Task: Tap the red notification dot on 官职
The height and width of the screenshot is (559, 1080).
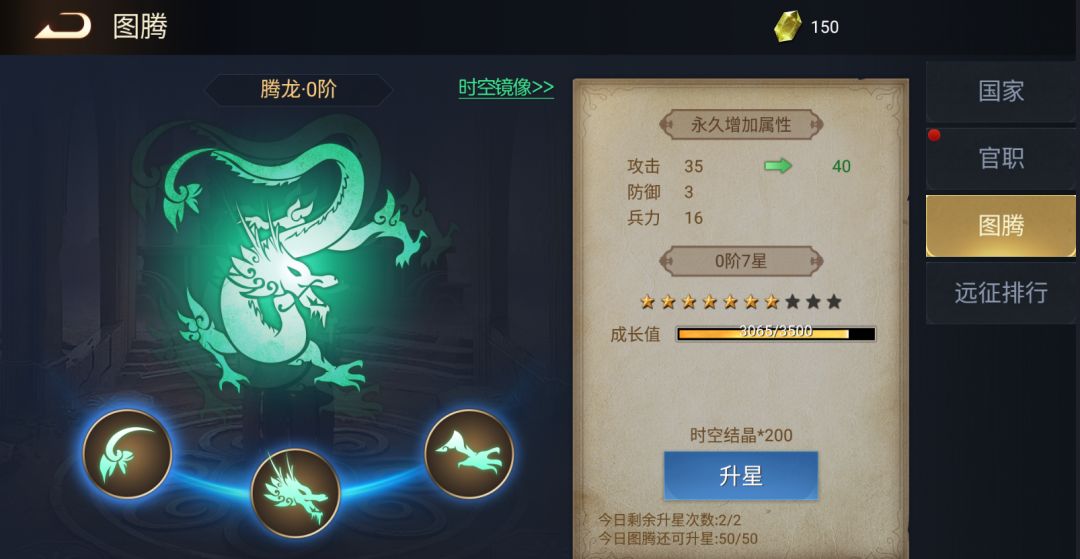Action: (934, 135)
